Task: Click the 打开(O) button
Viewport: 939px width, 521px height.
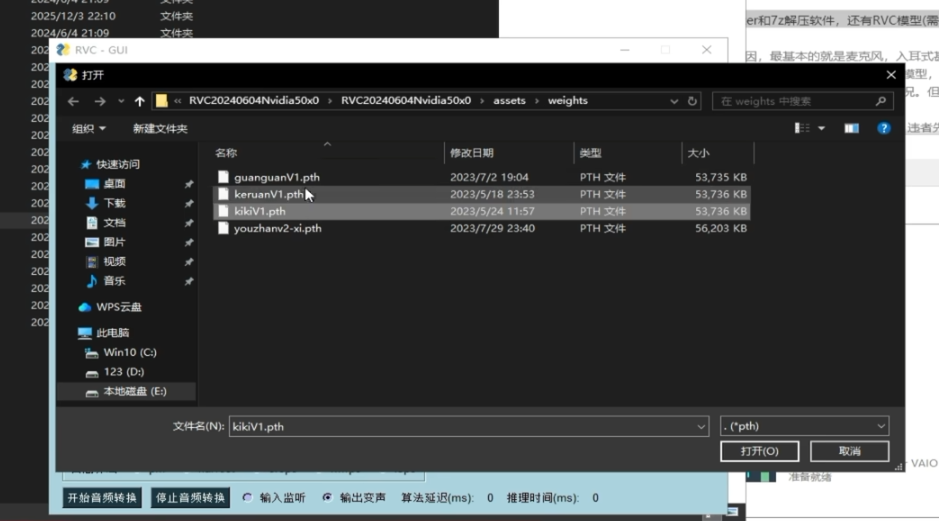Action: (x=759, y=452)
